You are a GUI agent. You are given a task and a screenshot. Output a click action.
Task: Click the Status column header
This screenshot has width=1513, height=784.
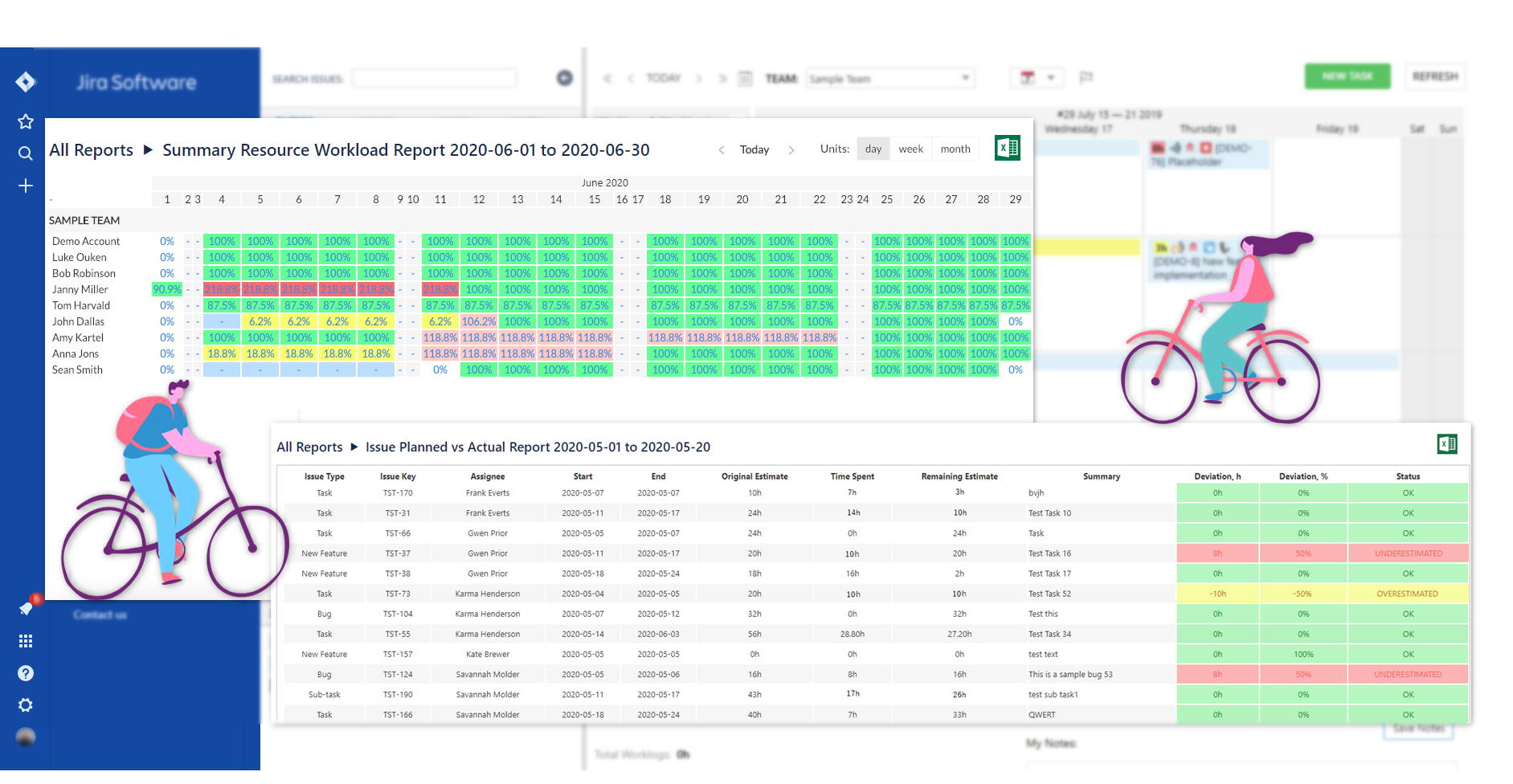click(1408, 476)
